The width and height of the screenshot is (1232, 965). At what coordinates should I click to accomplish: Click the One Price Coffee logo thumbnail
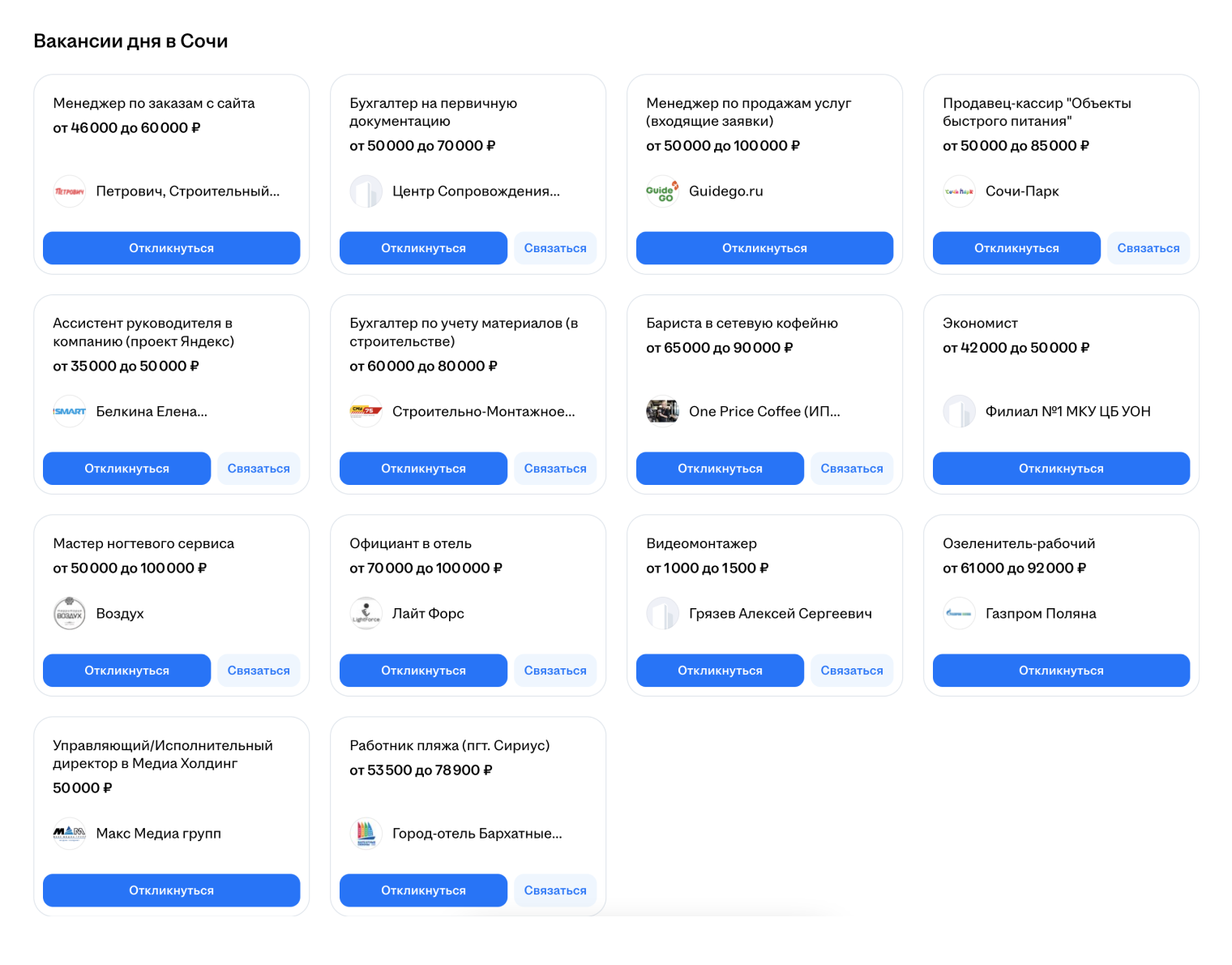click(662, 411)
